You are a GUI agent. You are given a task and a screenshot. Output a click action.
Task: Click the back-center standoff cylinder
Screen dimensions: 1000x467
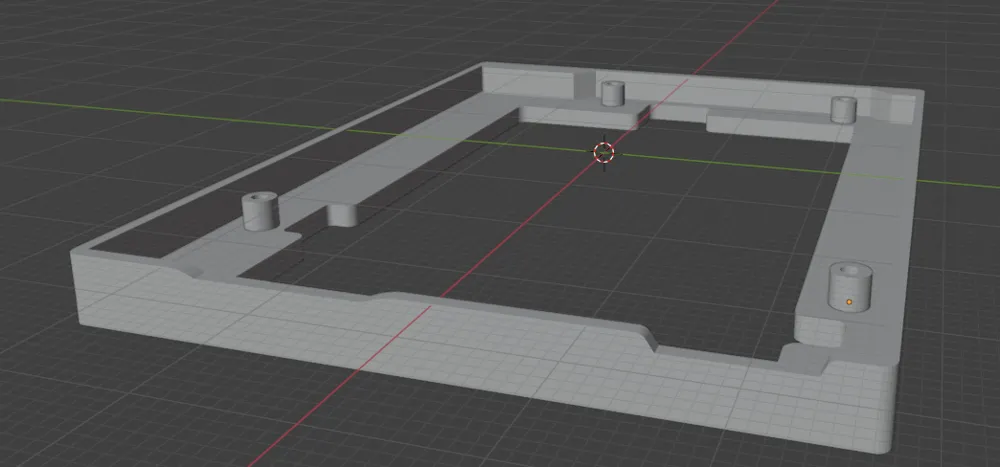(612, 93)
